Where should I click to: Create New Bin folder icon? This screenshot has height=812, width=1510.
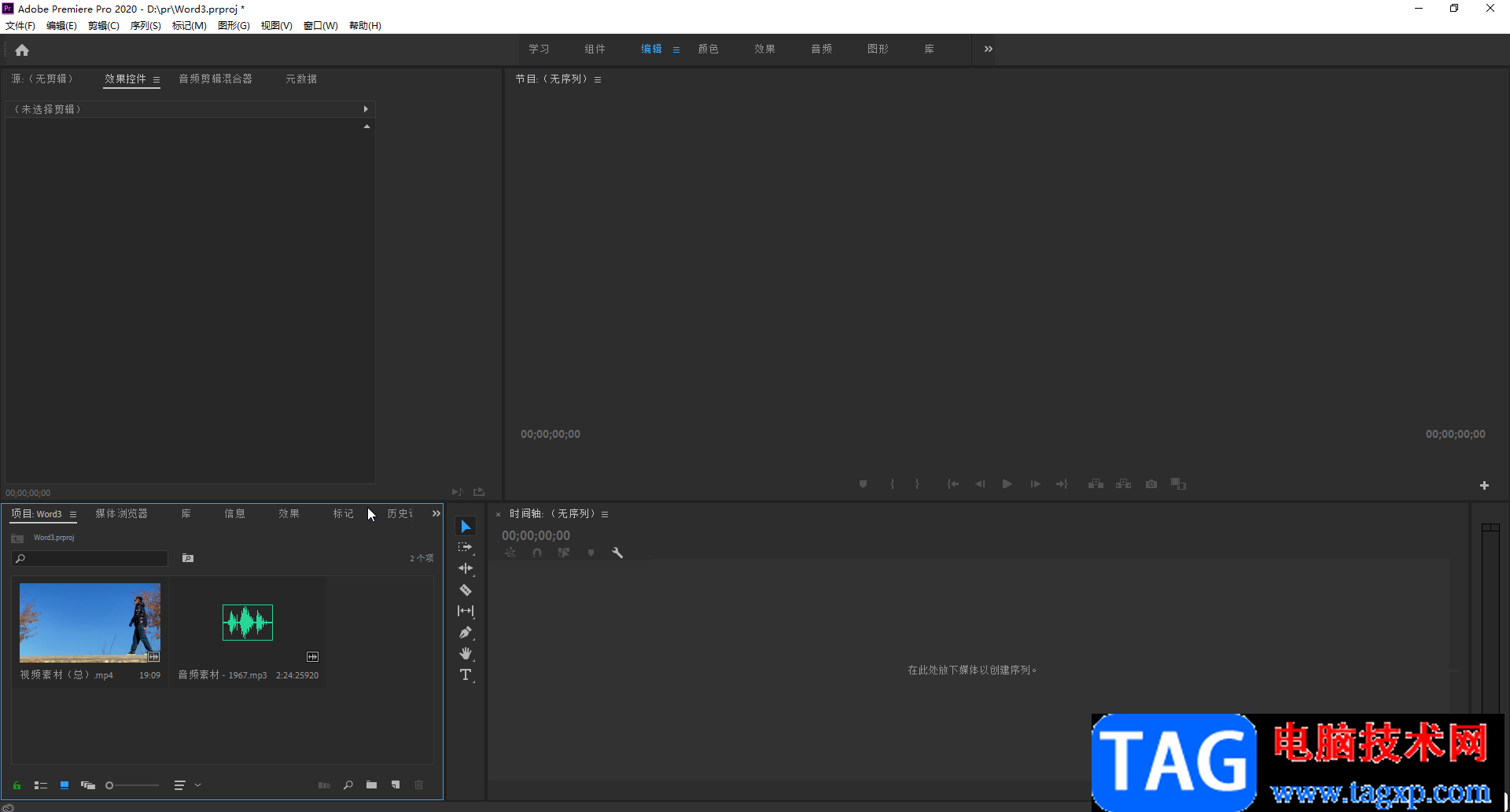(x=371, y=785)
